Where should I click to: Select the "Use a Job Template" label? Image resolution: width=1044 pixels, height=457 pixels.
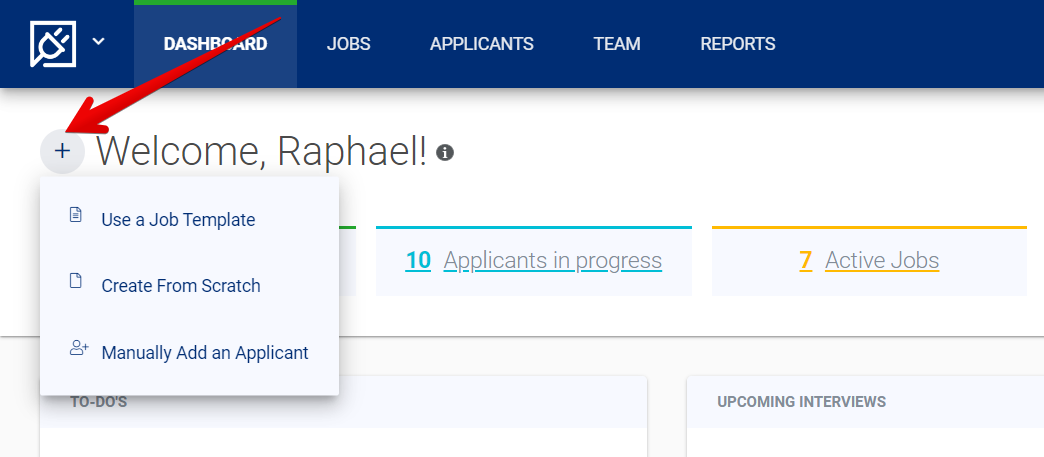pyautogui.click(x=178, y=220)
